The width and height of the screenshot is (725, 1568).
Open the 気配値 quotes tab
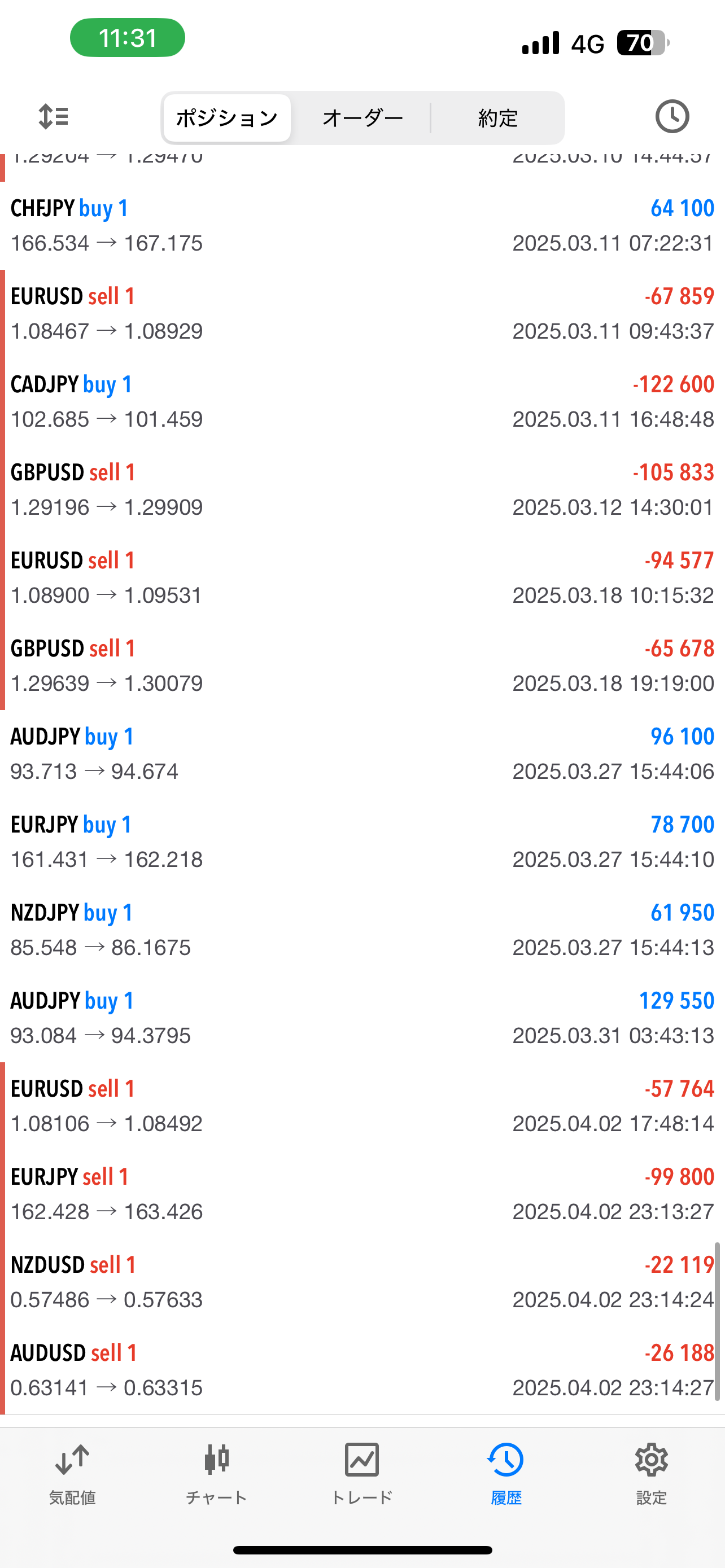72,1473
